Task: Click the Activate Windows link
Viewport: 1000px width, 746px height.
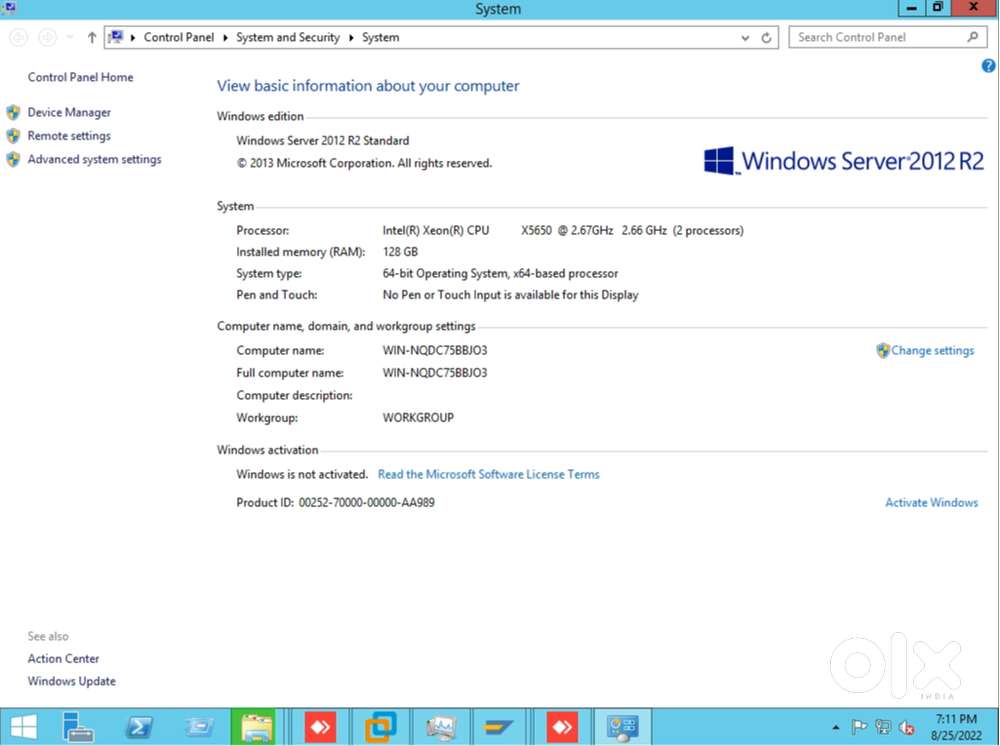Action: click(932, 502)
